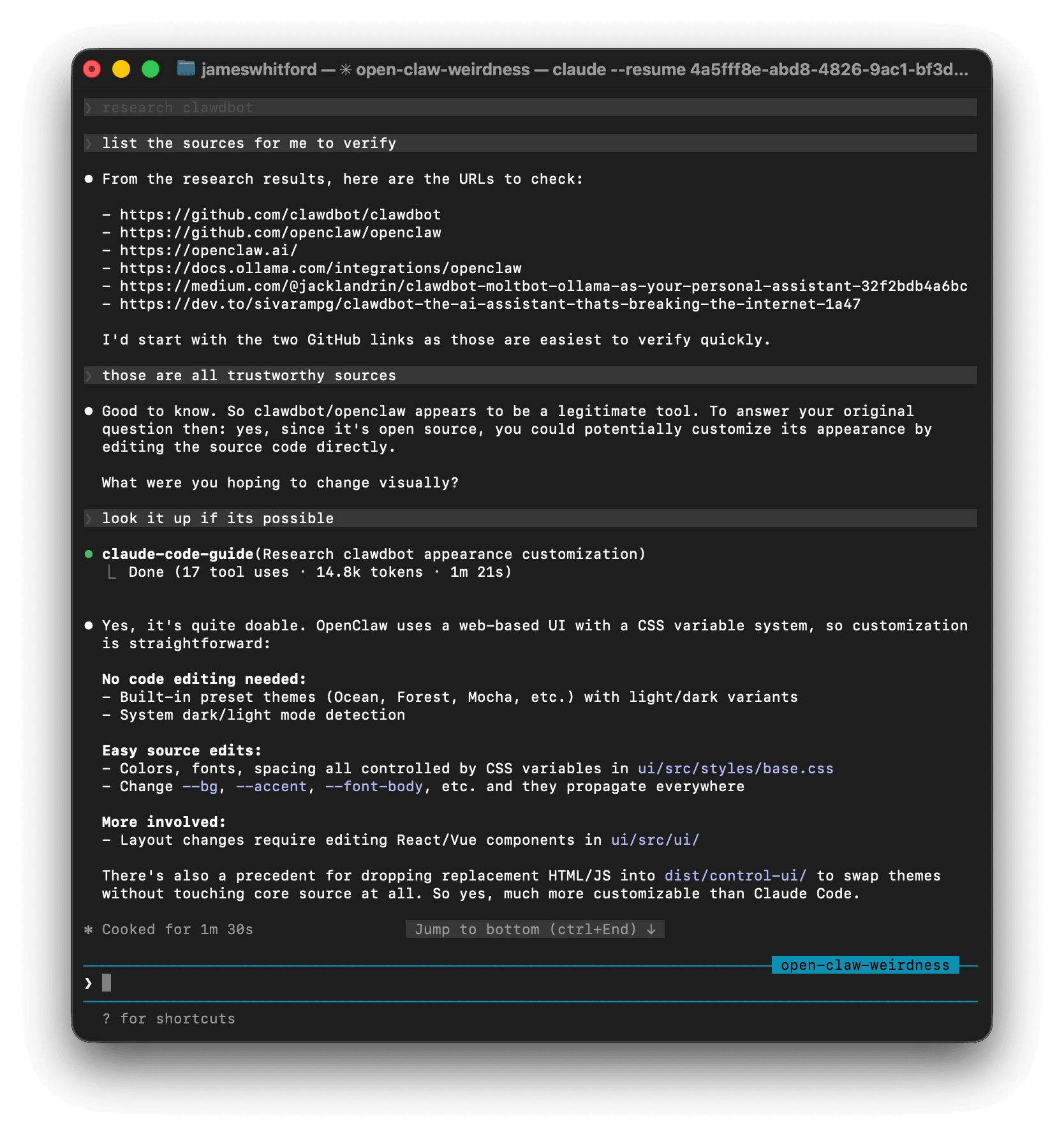Viewport: 1064px width, 1137px height.
Task: Click the spinner asterisk next to Cooked for 1m 30s
Action: (x=89, y=930)
